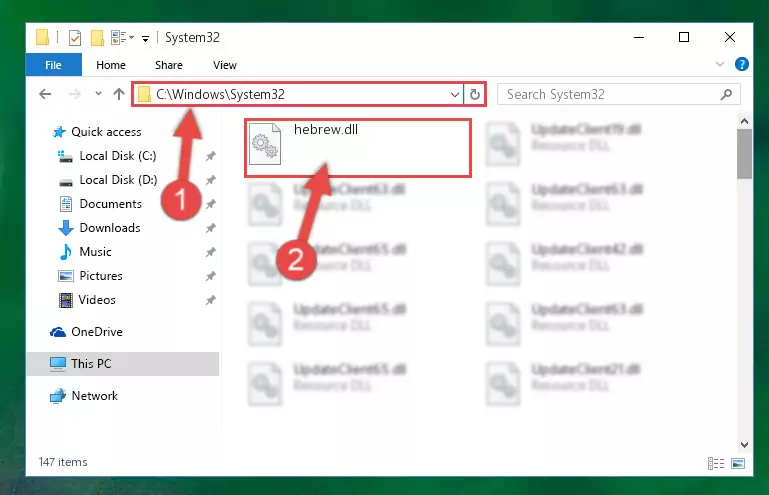This screenshot has height=495, width=769.
Task: Open the Help question mark icon
Action: point(742,64)
